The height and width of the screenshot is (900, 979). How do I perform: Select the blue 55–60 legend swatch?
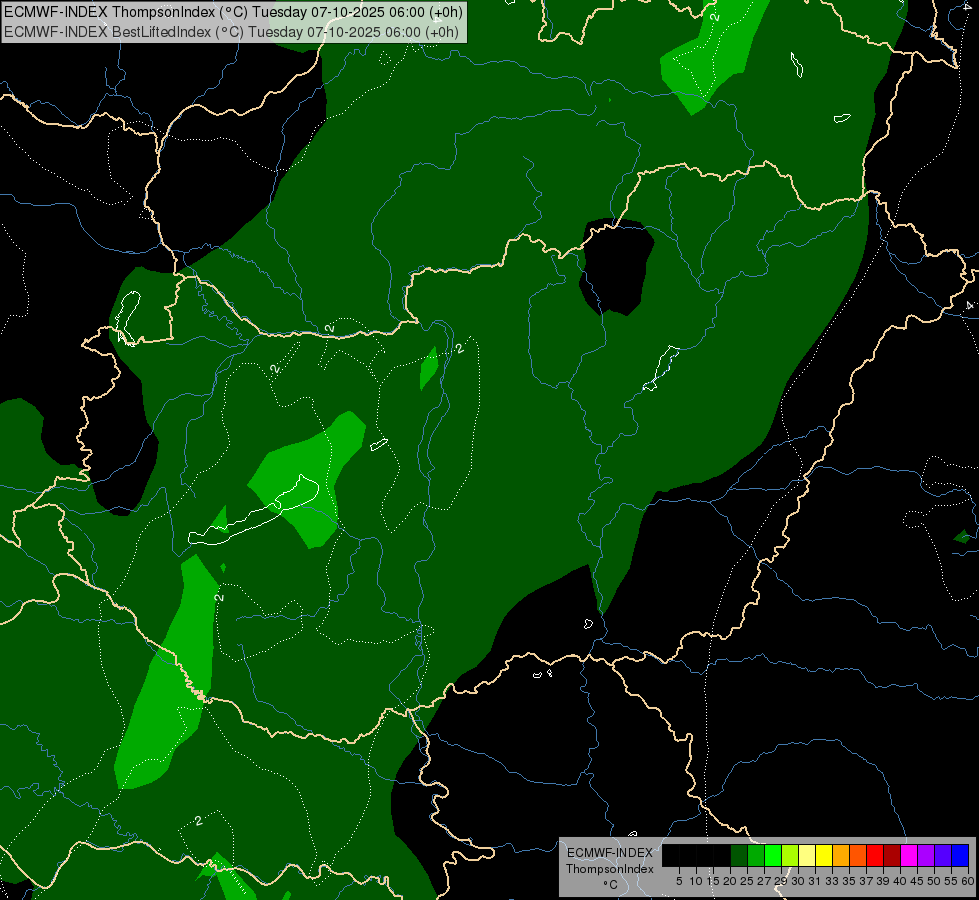961,855
